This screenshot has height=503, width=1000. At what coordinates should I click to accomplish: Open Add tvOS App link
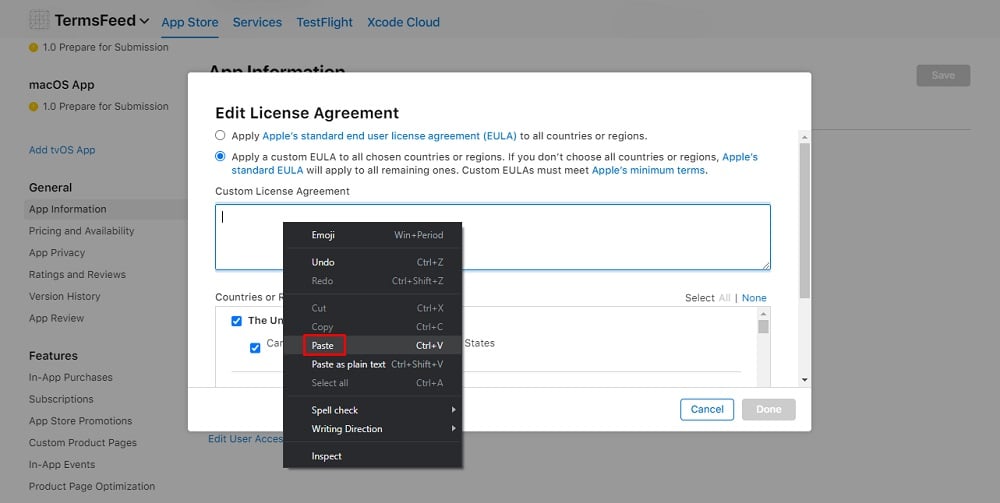[62, 150]
